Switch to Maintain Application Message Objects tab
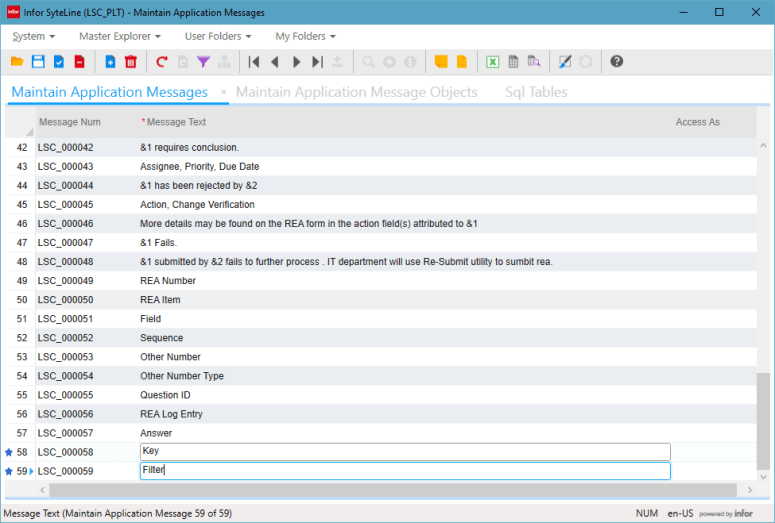 click(356, 92)
